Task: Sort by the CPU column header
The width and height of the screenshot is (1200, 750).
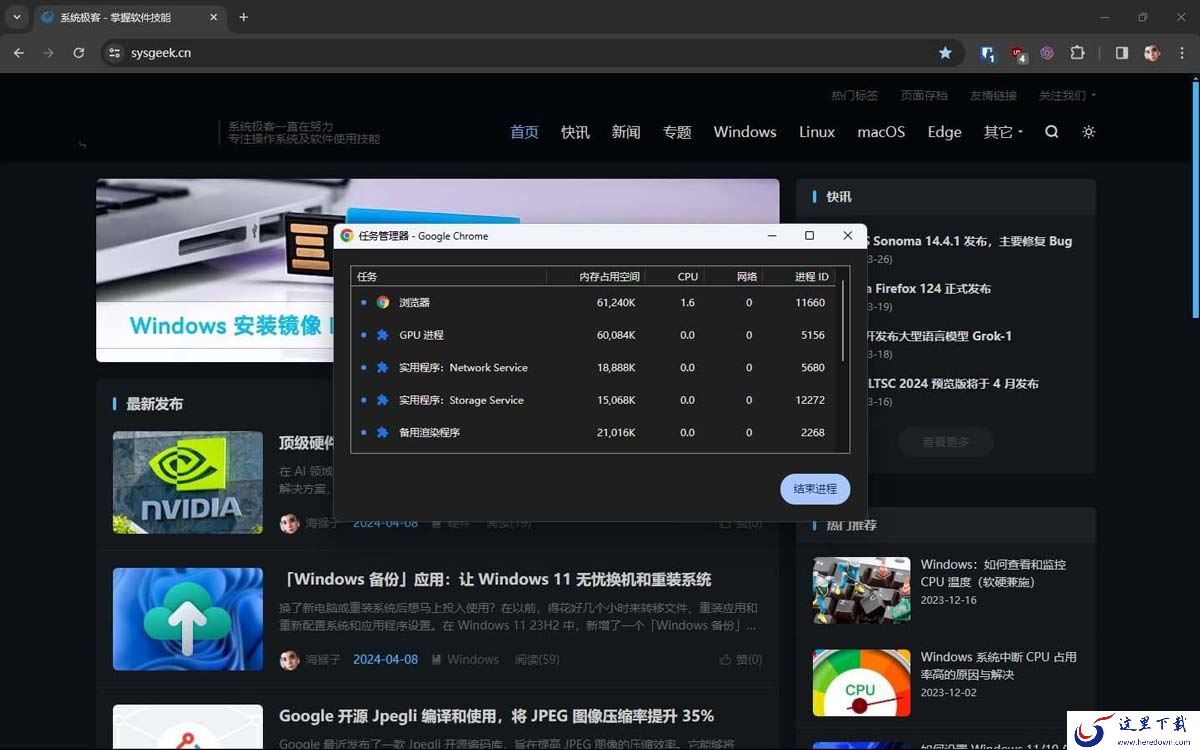Action: (x=674, y=276)
